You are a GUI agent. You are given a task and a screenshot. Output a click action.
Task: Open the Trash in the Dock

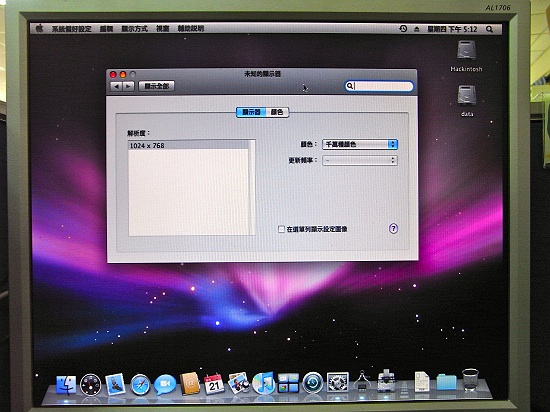(470, 380)
